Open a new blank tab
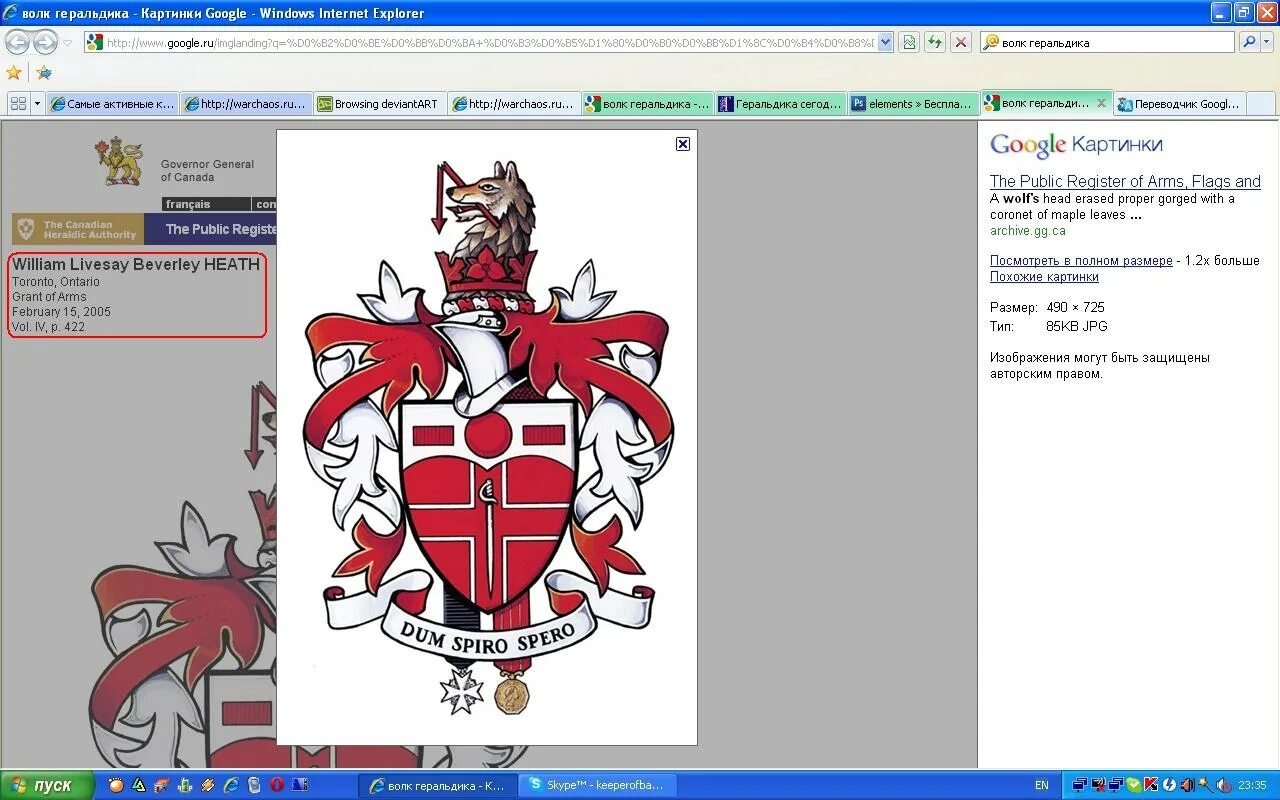Image resolution: width=1280 pixels, height=800 pixels. point(1261,104)
